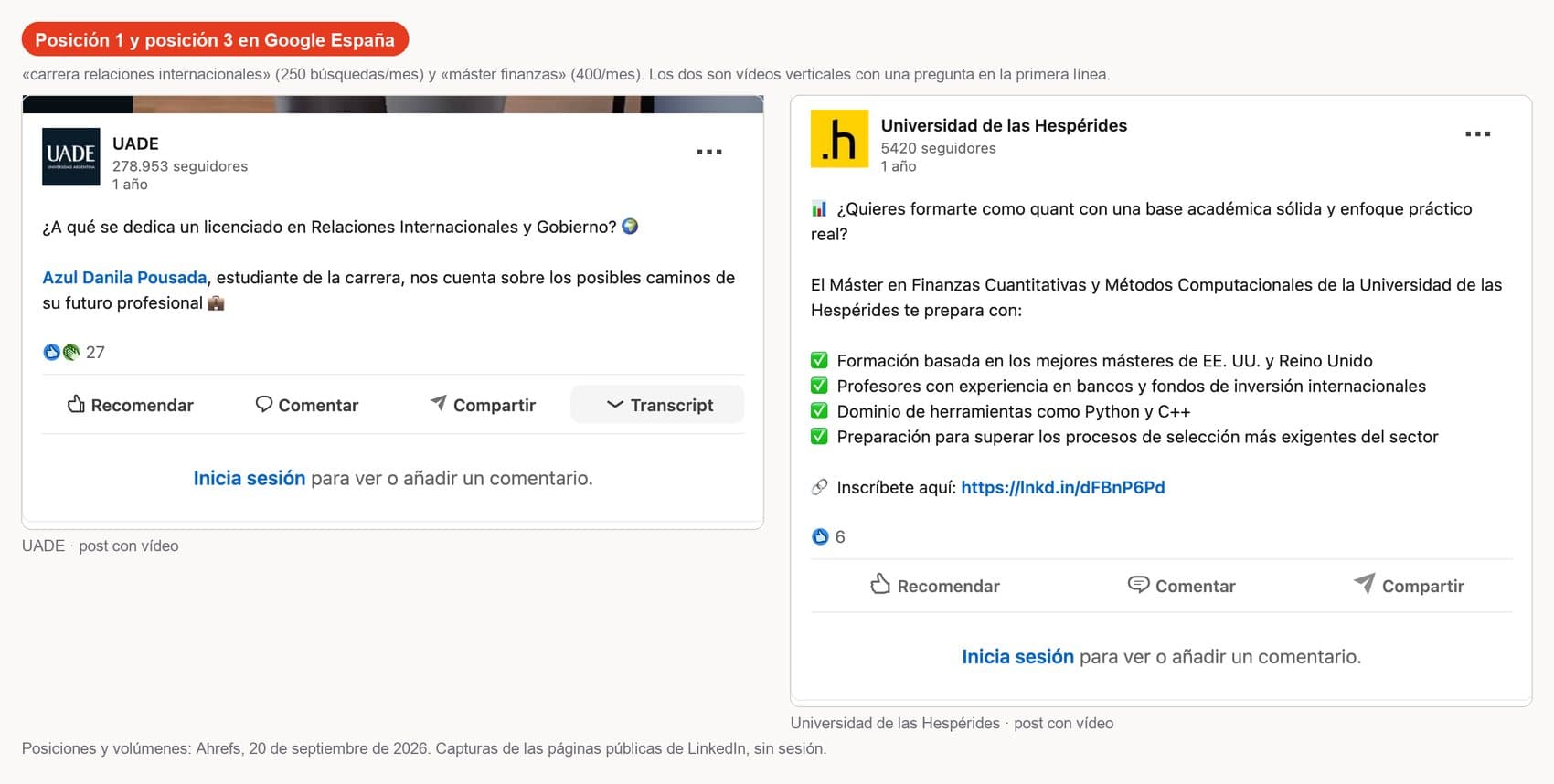Click Recomendar on the UADE post
Screen dimensions: 1554x784
[x=131, y=405]
